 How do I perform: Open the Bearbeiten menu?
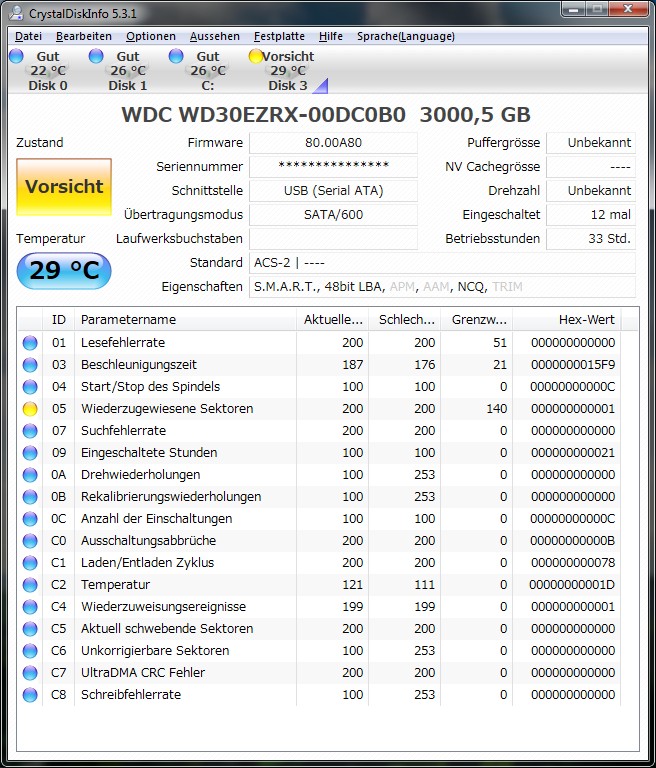click(84, 36)
